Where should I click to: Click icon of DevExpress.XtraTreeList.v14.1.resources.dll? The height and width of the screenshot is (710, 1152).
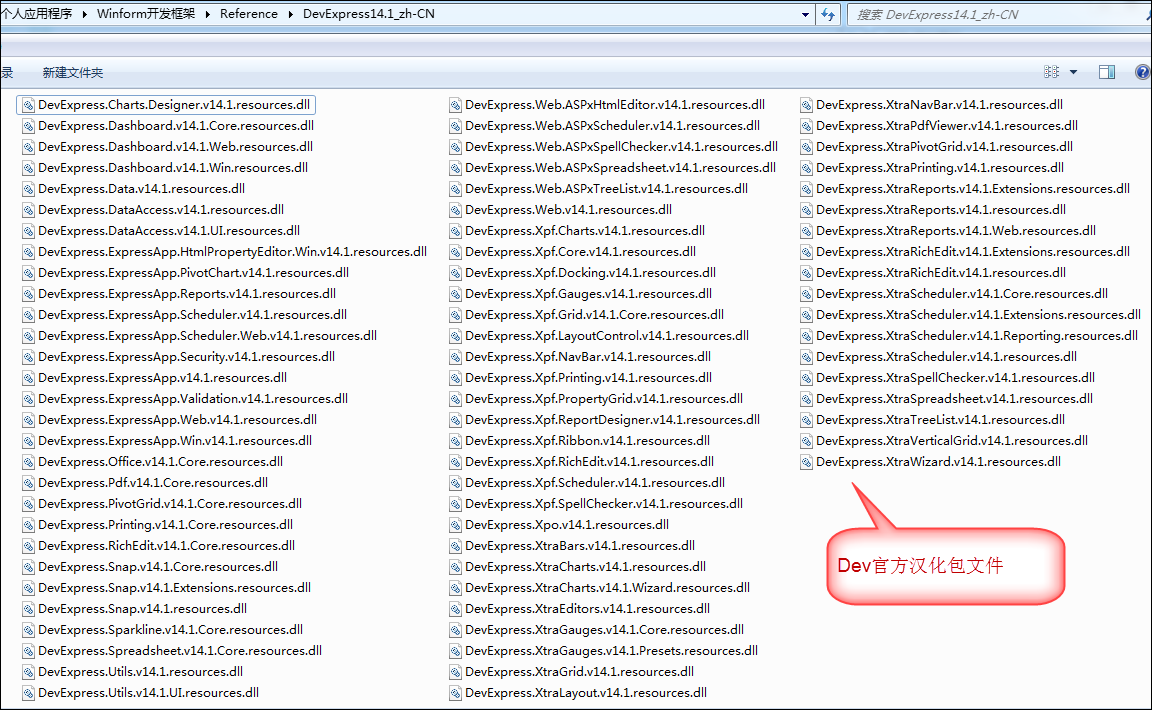pos(807,420)
